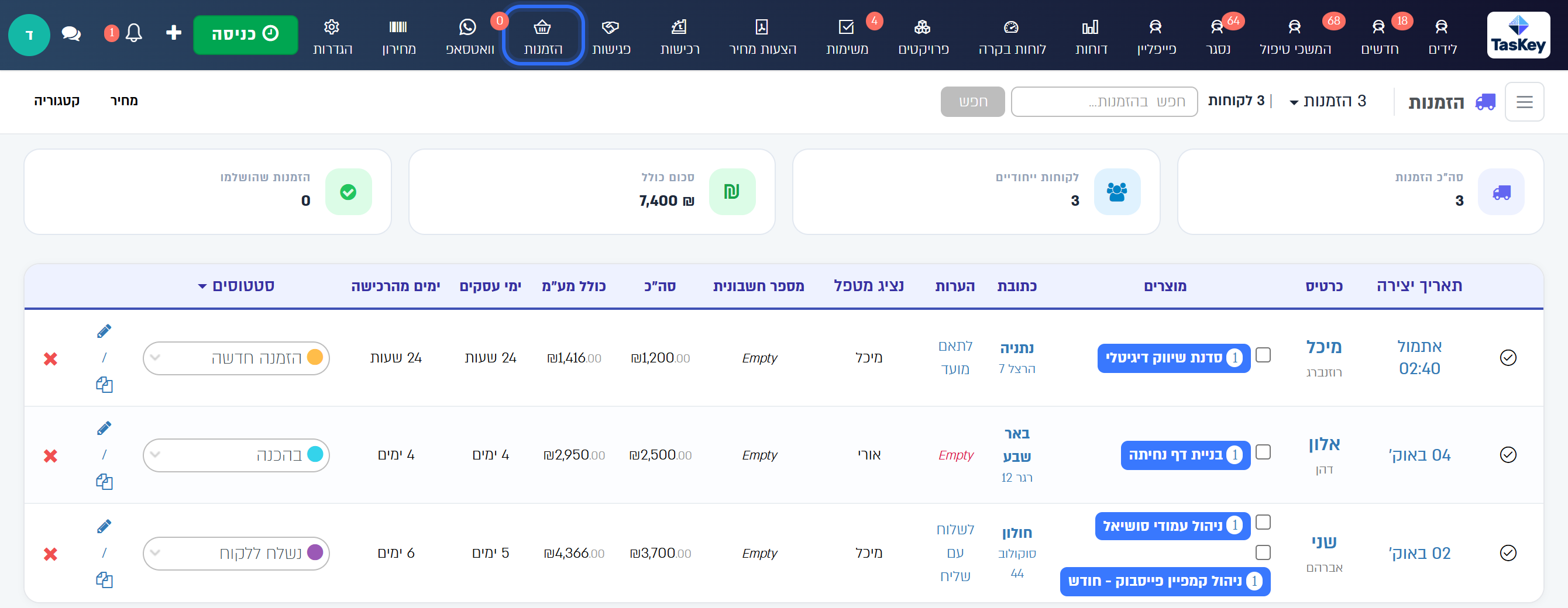Click the blue truck icon next to the הזמנות title

coord(1486,102)
